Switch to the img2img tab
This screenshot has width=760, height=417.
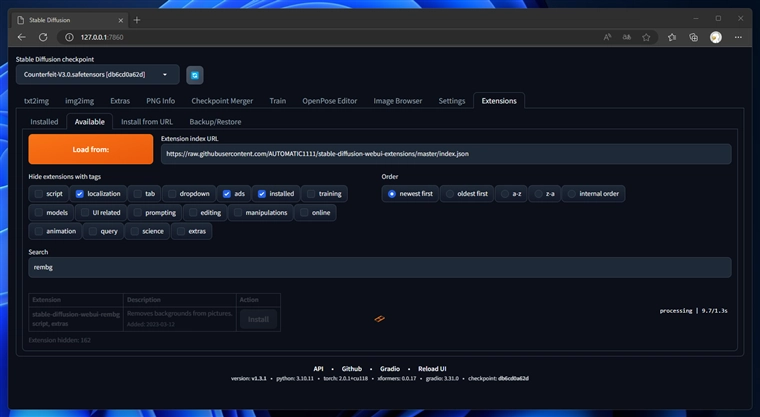click(x=79, y=101)
